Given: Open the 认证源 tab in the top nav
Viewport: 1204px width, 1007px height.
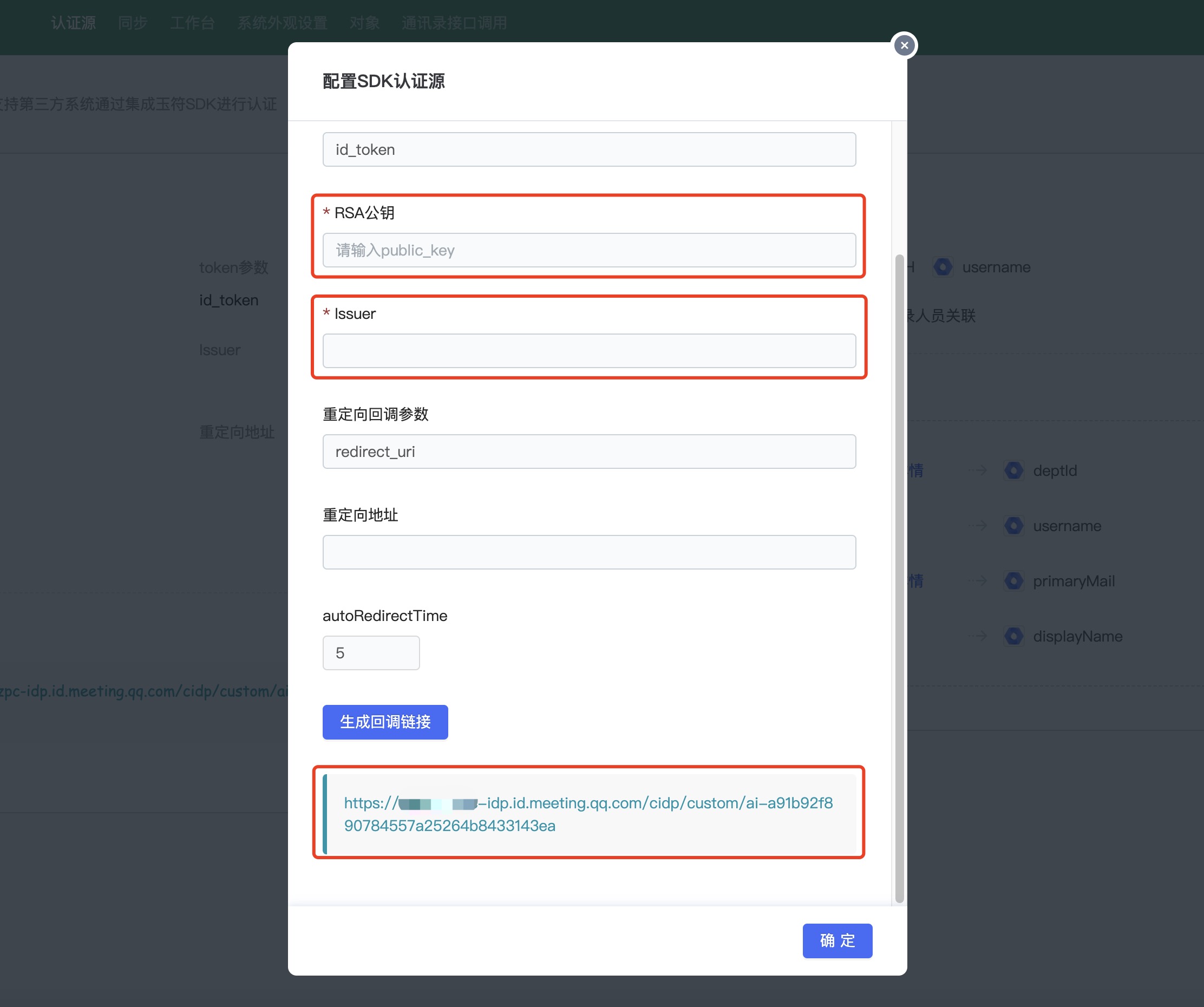Looking at the screenshot, I should 74,23.
